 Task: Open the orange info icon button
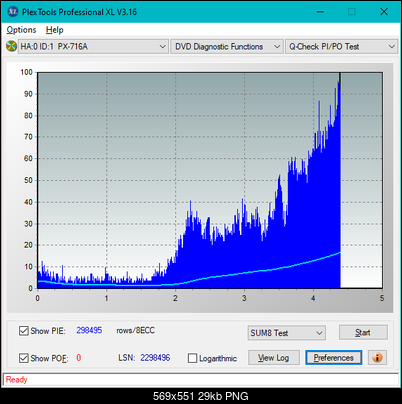(x=377, y=358)
